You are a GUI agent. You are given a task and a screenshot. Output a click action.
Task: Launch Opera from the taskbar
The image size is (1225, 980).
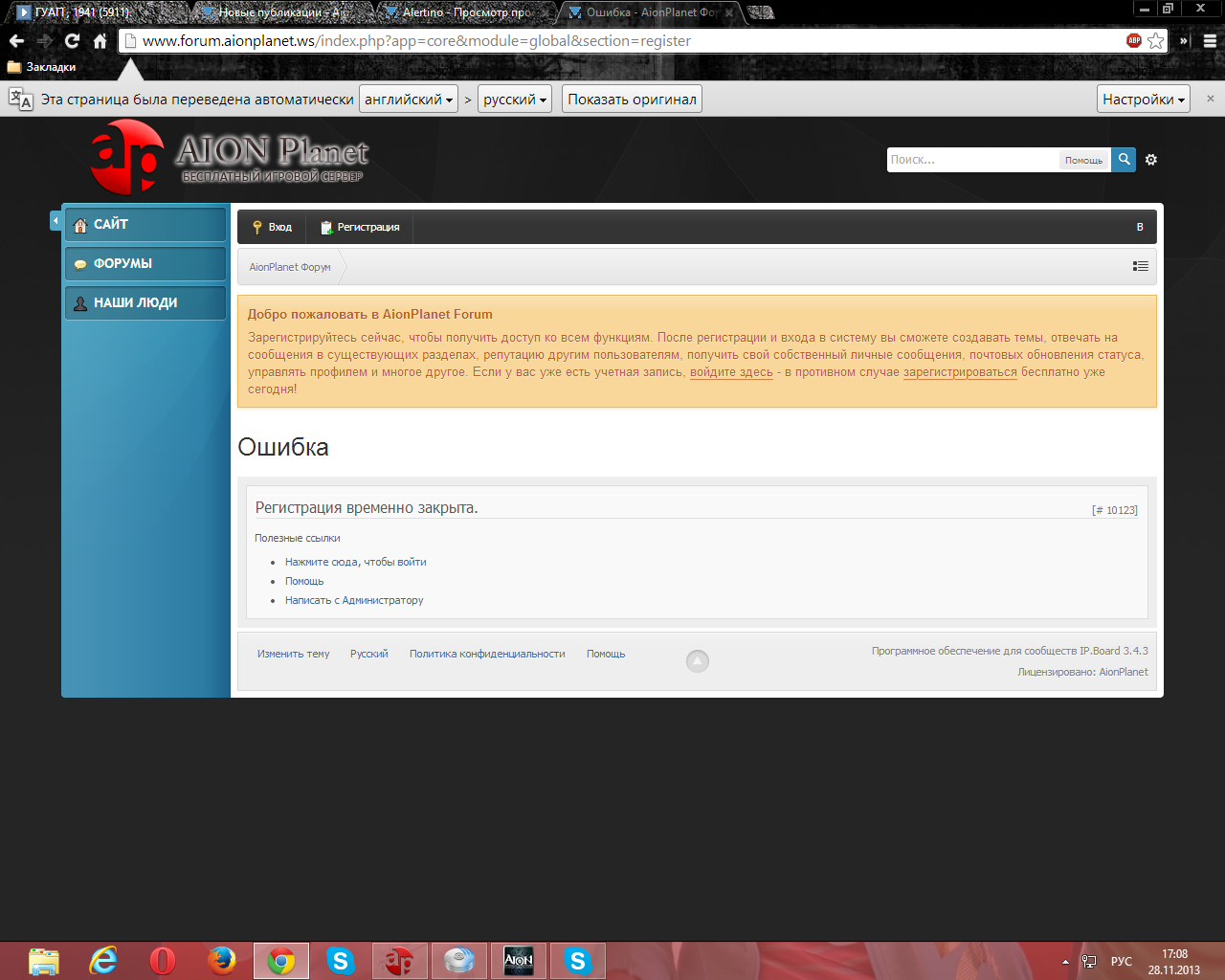163,961
